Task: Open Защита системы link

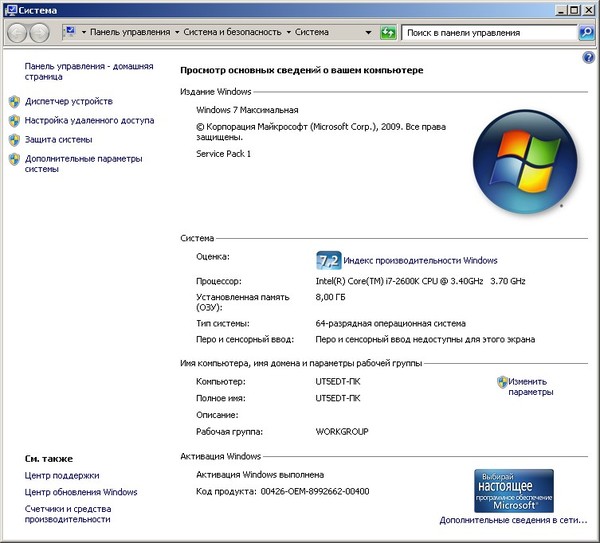Action: [x=59, y=140]
